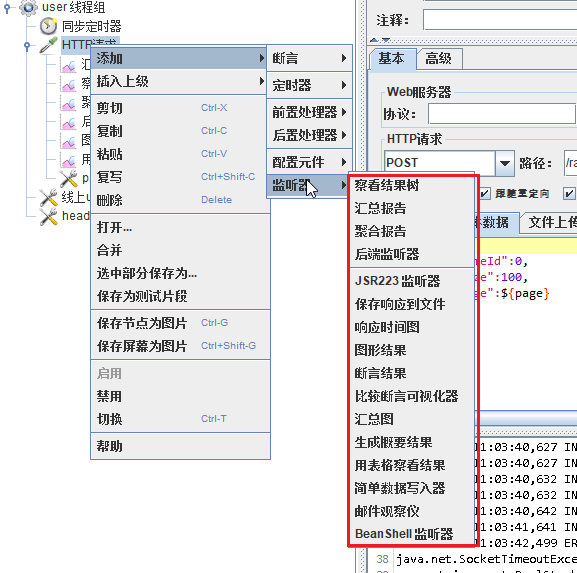
Task: Choose 剪切 from context menu
Action: (x=179, y=108)
